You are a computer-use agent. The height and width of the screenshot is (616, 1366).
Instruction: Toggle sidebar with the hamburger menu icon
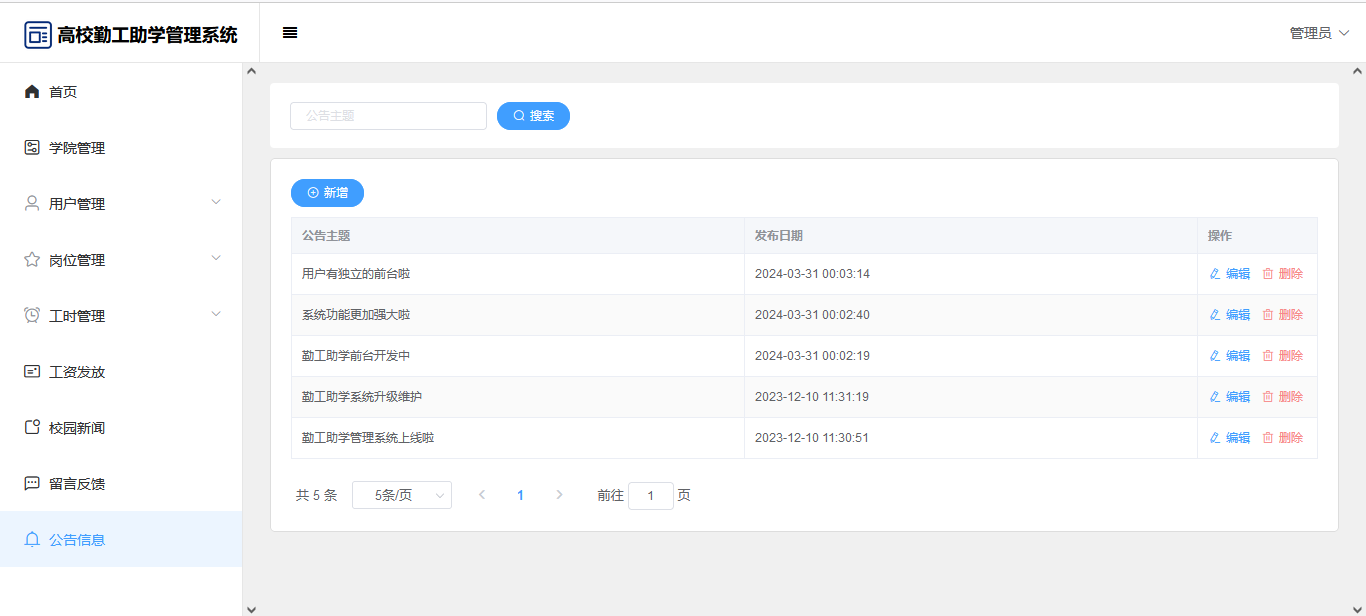pos(290,33)
